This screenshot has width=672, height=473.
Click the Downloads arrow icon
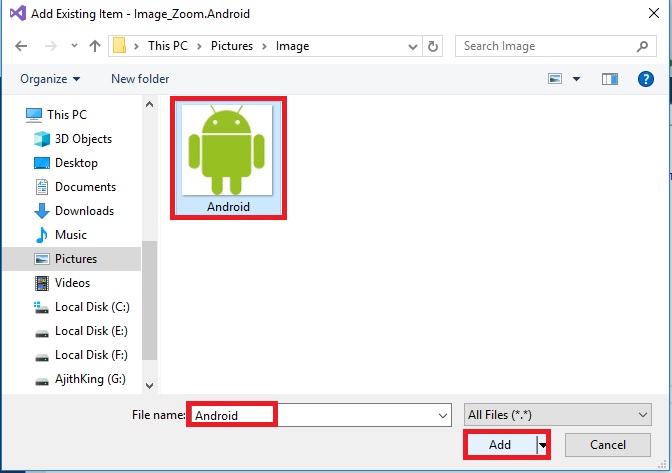pyautogui.click(x=42, y=211)
